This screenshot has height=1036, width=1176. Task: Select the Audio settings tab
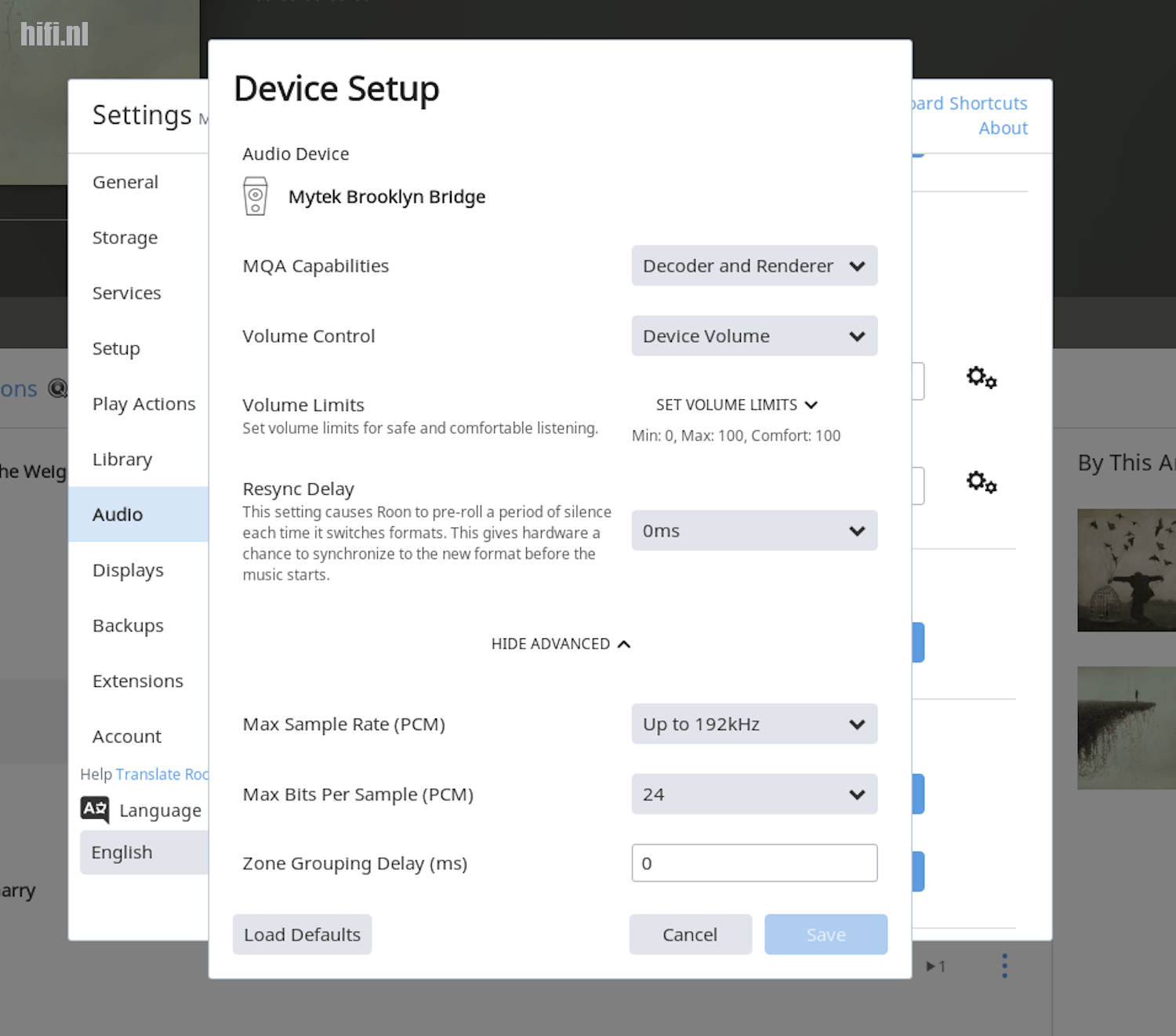pos(139,514)
